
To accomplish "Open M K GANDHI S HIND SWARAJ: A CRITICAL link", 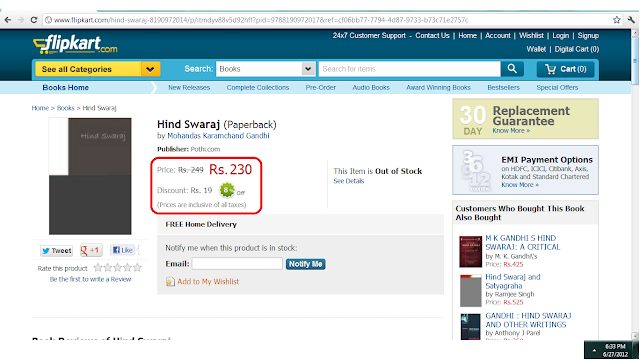I will tap(522, 243).
